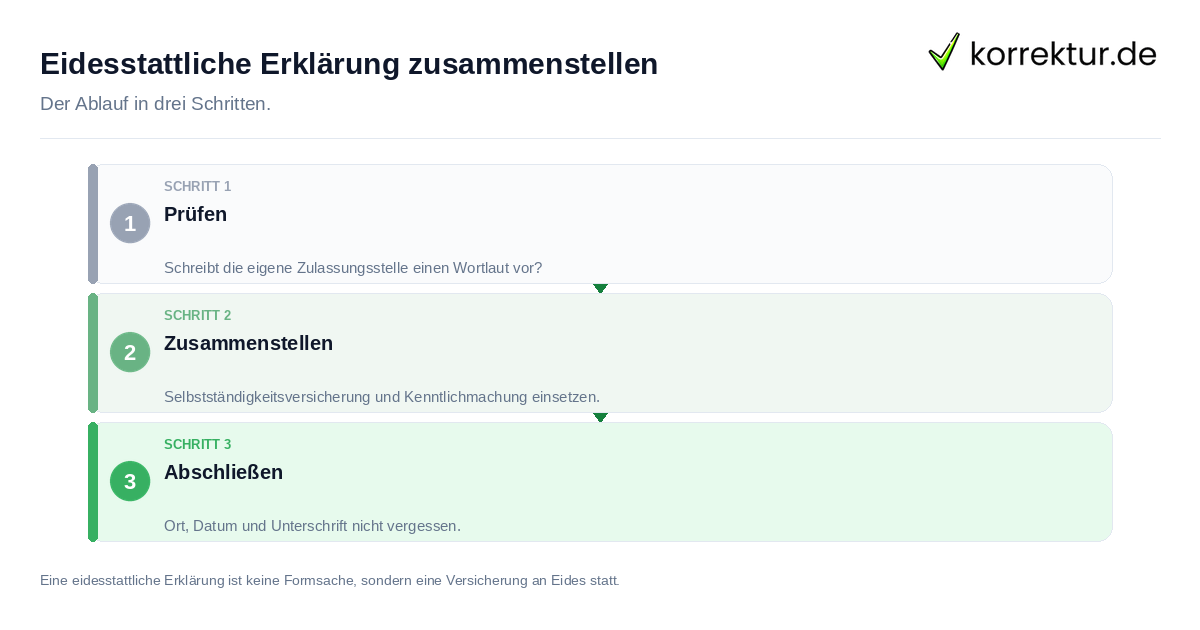Click the green checkmark in the logo
1200x630 pixels.
point(944,52)
